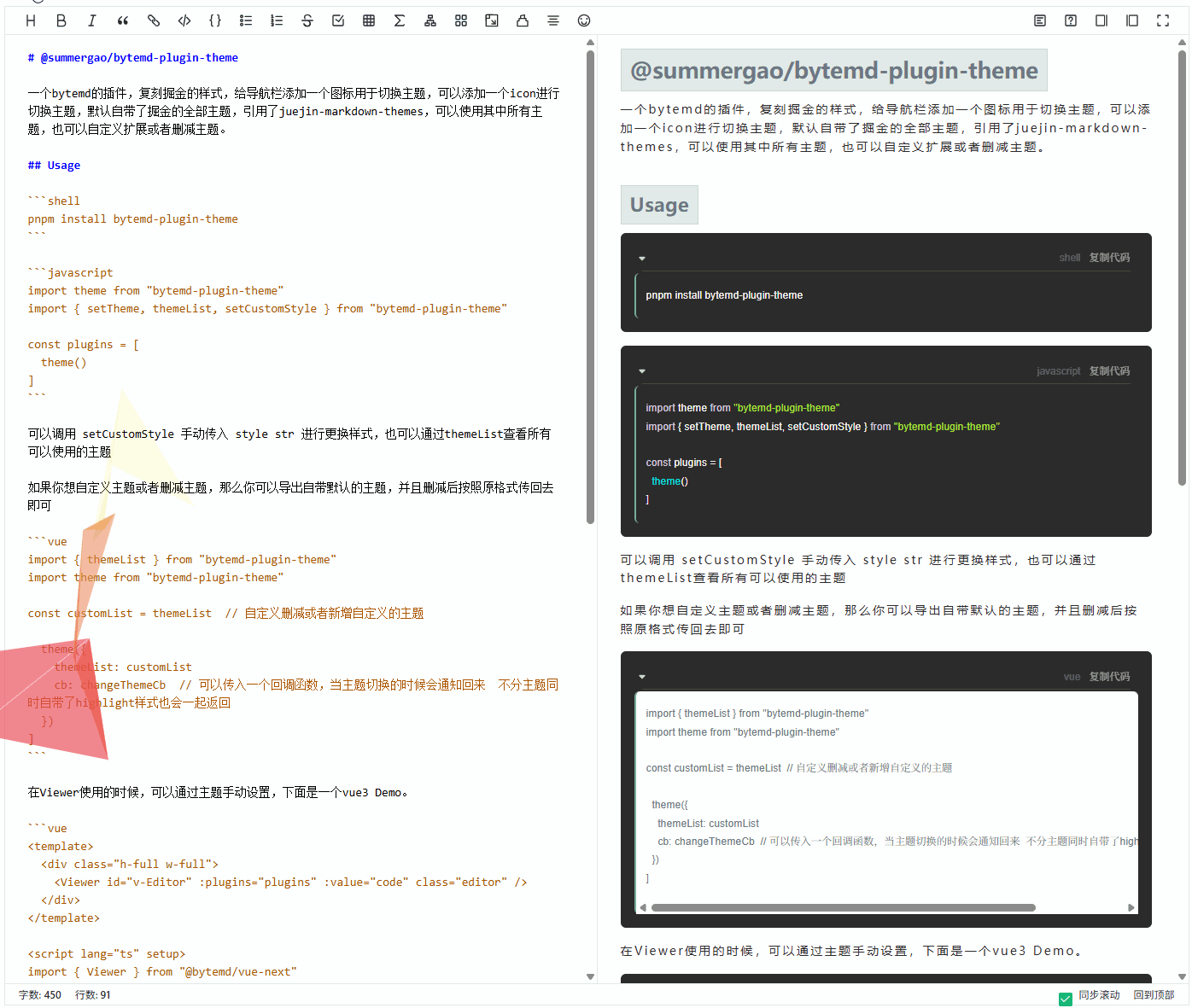Collapse the vue code block arrow
Image resolution: width=1192 pixels, height=1008 pixels.
(x=642, y=677)
